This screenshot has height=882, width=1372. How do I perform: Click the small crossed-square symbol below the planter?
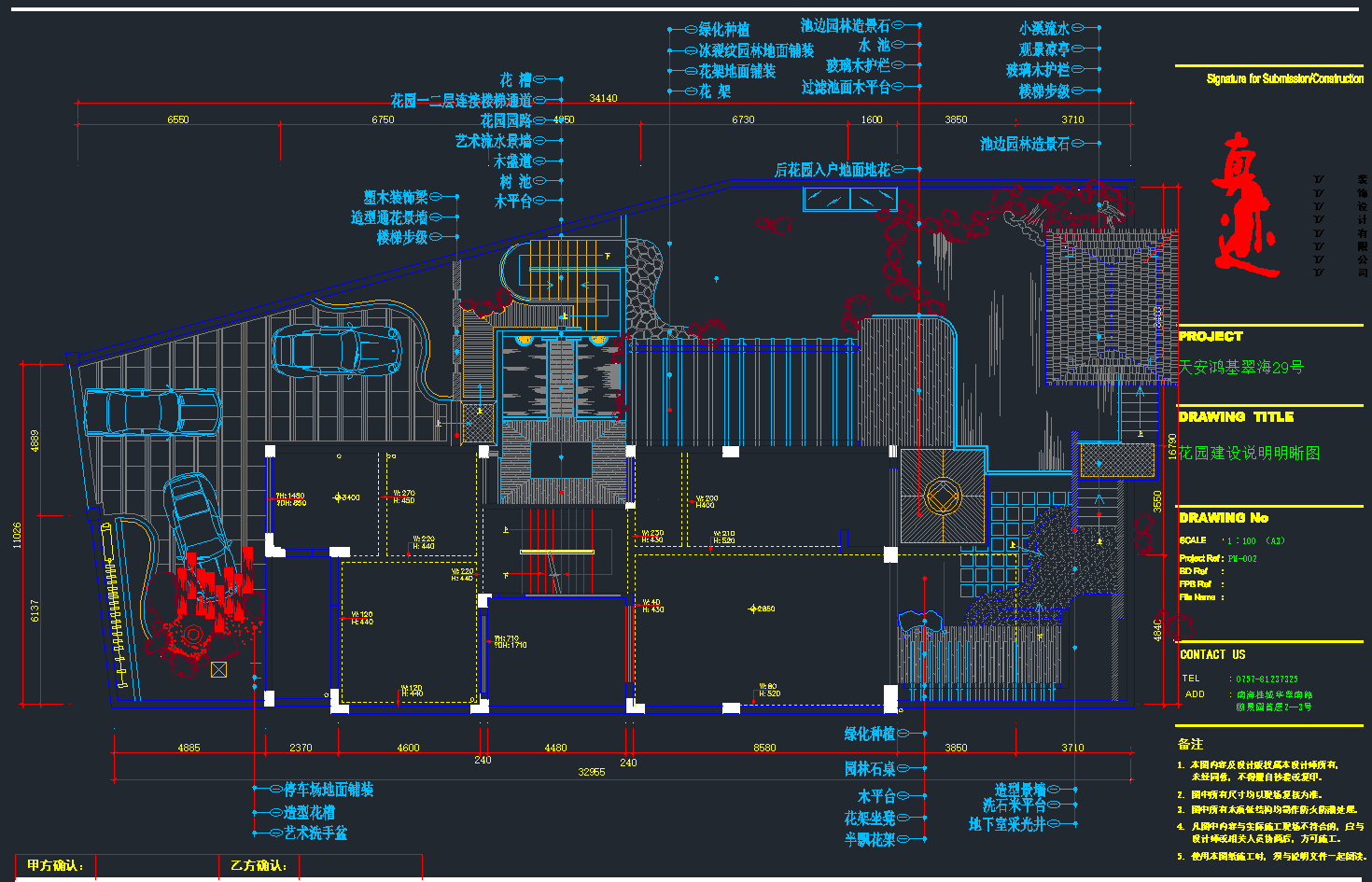pyautogui.click(x=218, y=669)
